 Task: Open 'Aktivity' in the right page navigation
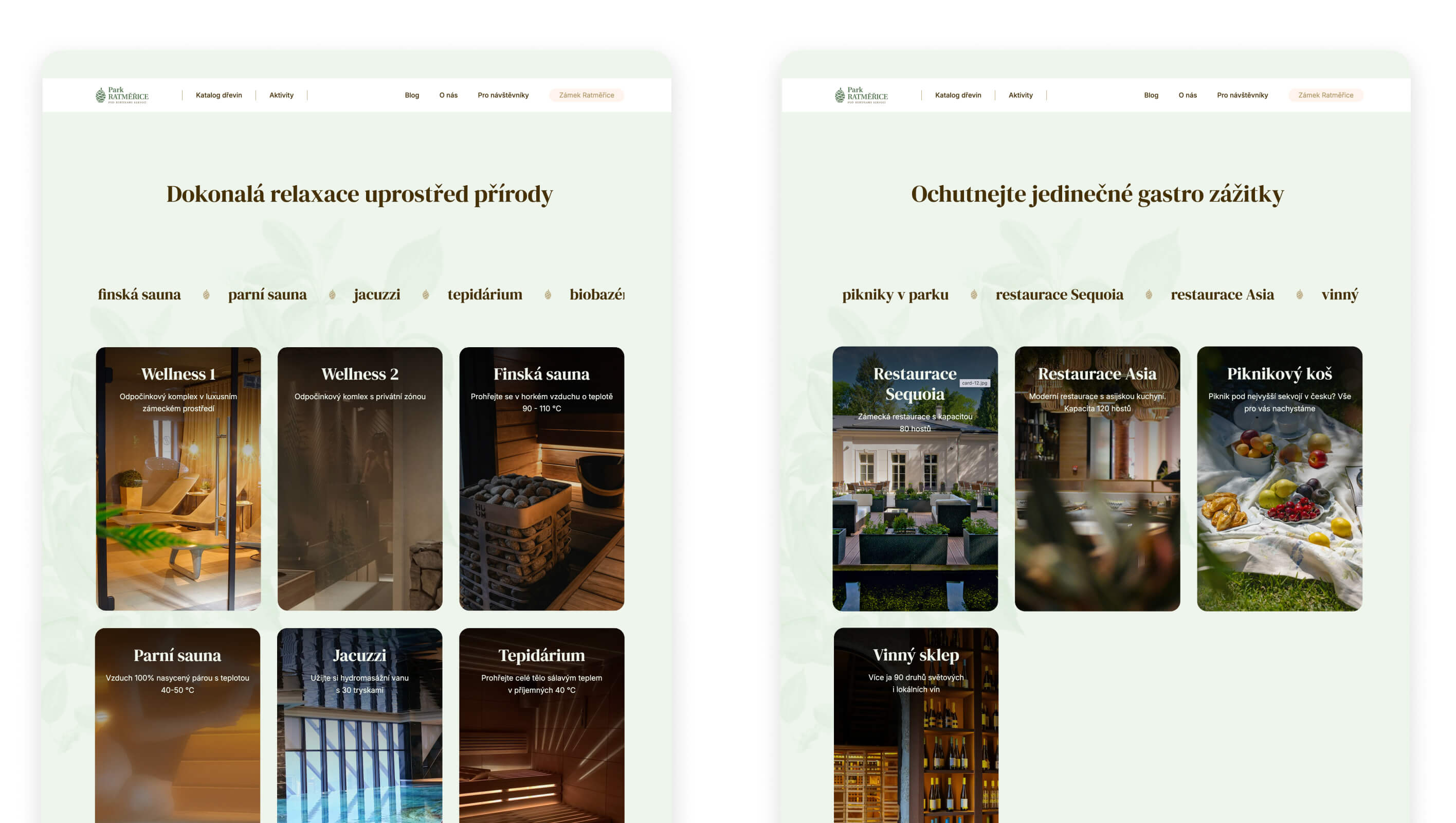tap(1020, 95)
